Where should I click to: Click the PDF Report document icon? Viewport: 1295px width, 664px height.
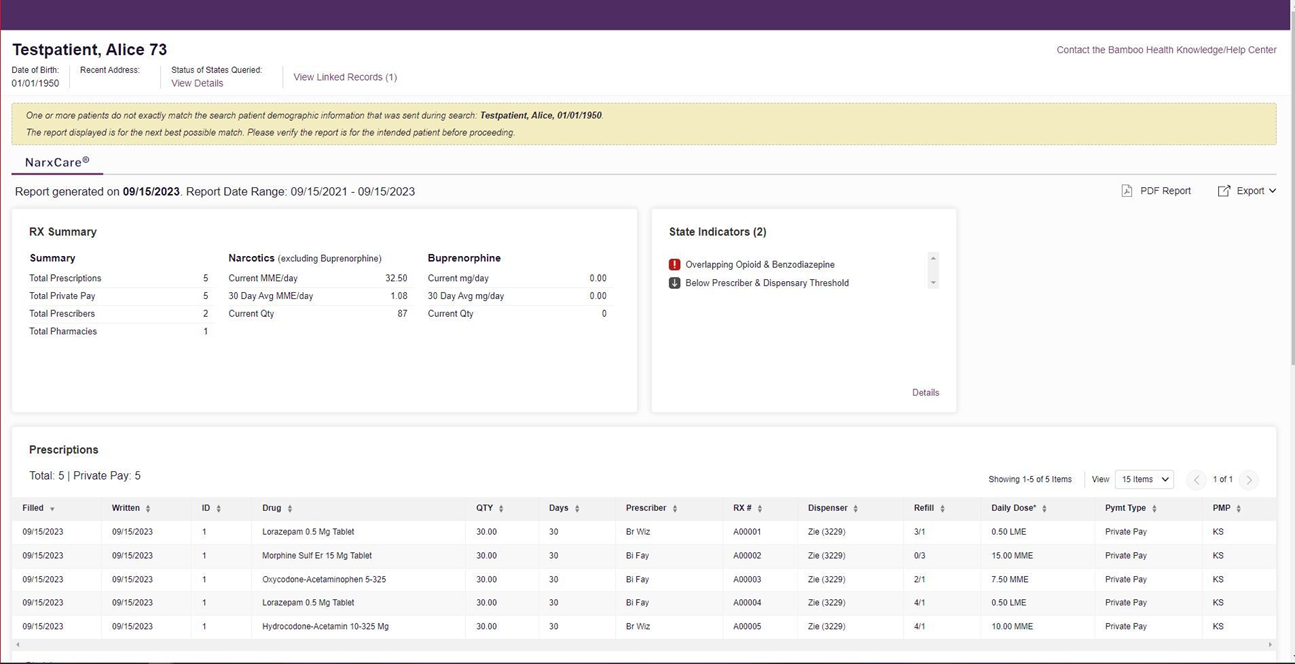point(1126,191)
